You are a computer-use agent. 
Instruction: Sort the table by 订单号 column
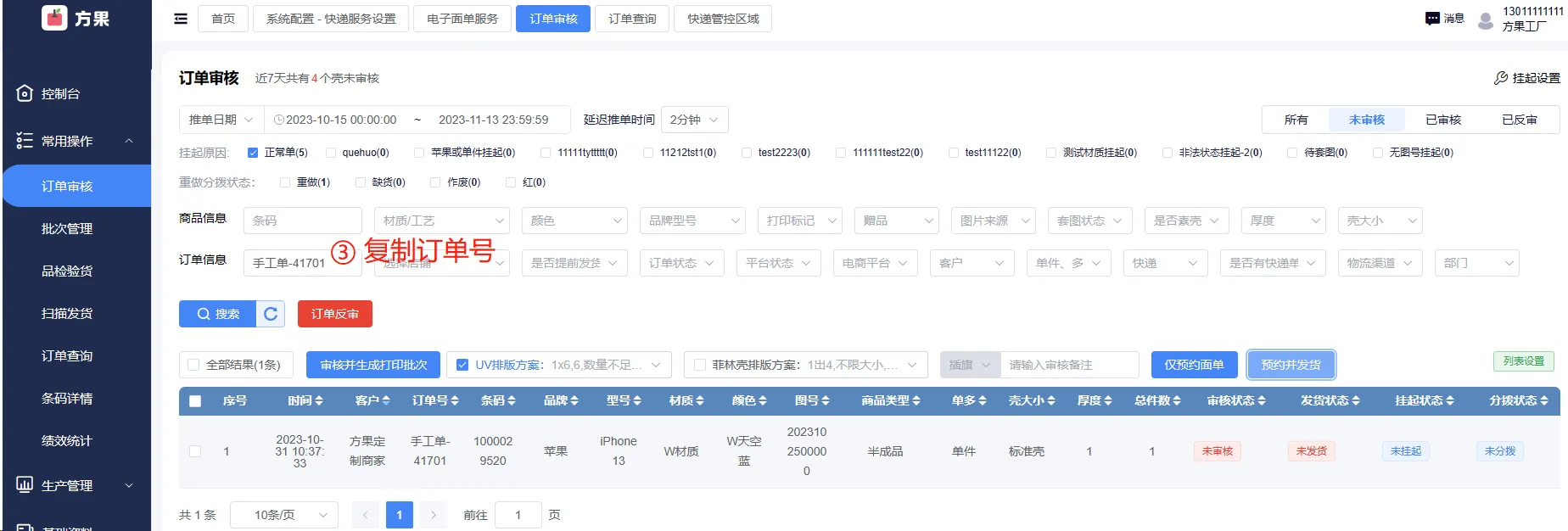434,400
